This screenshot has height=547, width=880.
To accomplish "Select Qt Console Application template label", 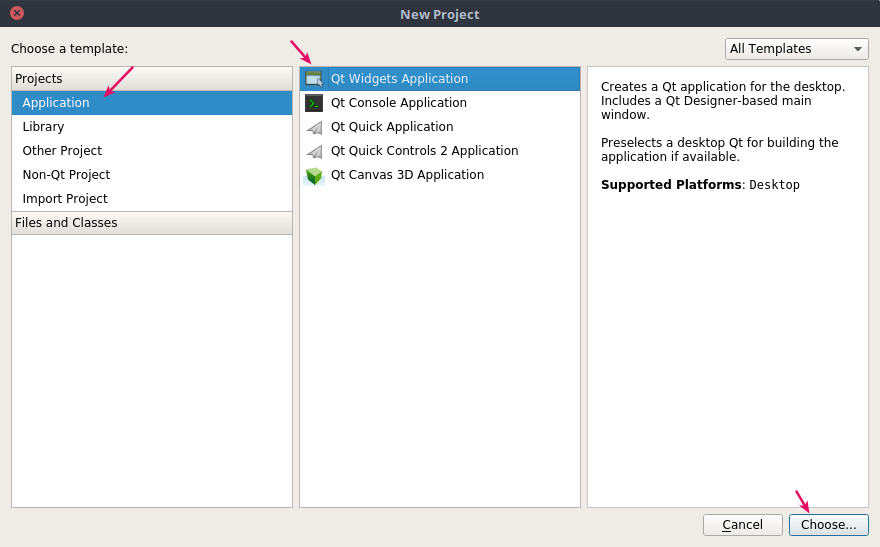I will pyautogui.click(x=399, y=103).
